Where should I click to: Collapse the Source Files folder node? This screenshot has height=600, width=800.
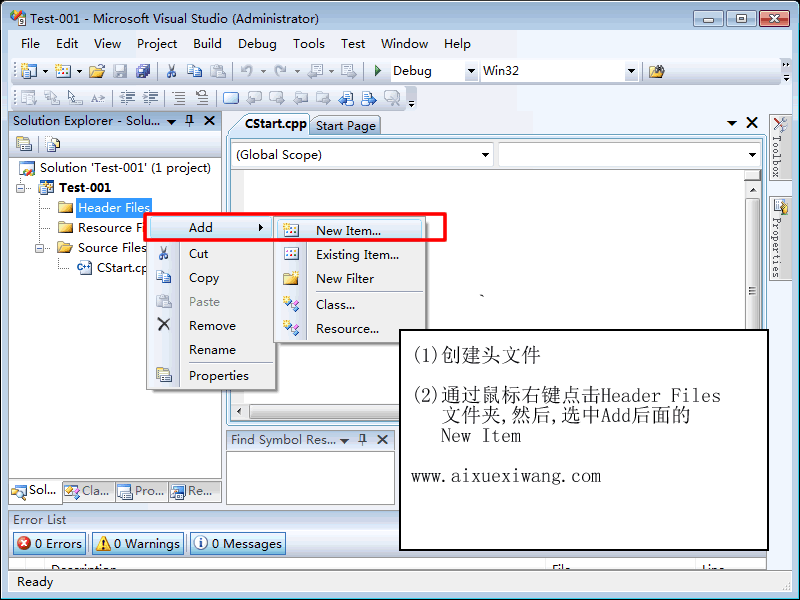(x=40, y=248)
